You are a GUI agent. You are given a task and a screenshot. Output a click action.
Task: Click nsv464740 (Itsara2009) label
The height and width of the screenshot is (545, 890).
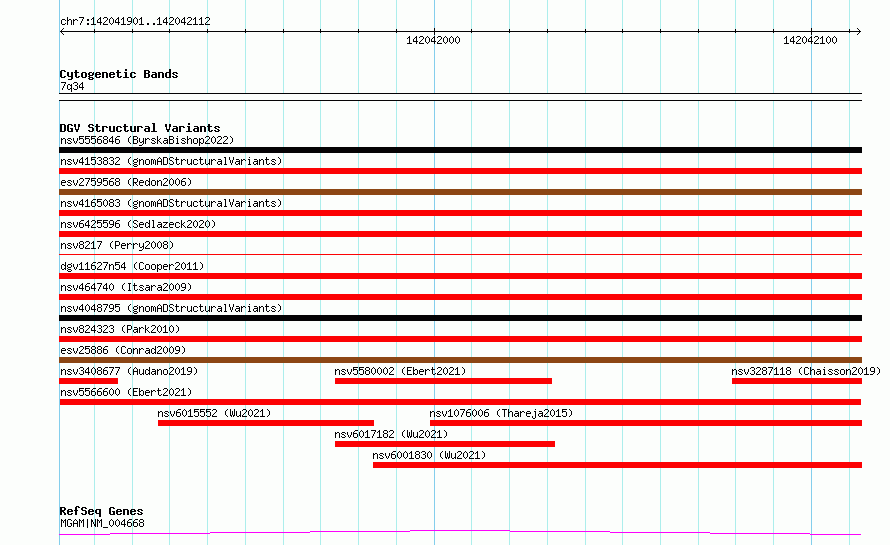pyautogui.click(x=126, y=287)
